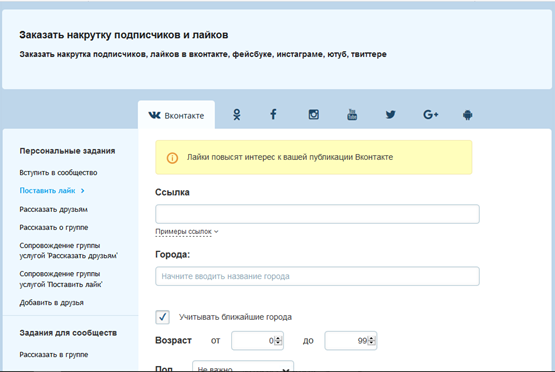Open Сопровождение группы 'Поставить лайк' link
The height and width of the screenshot is (372, 555).
coord(61,279)
